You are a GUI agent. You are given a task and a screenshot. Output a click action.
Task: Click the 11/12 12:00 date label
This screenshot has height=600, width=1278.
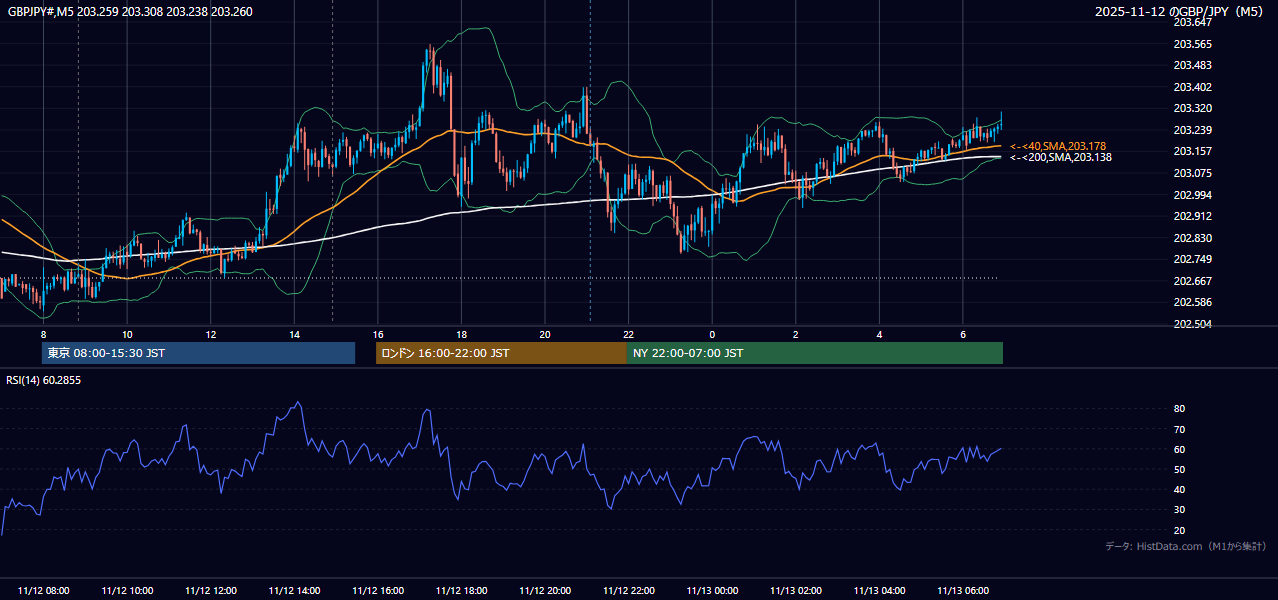coord(211,591)
